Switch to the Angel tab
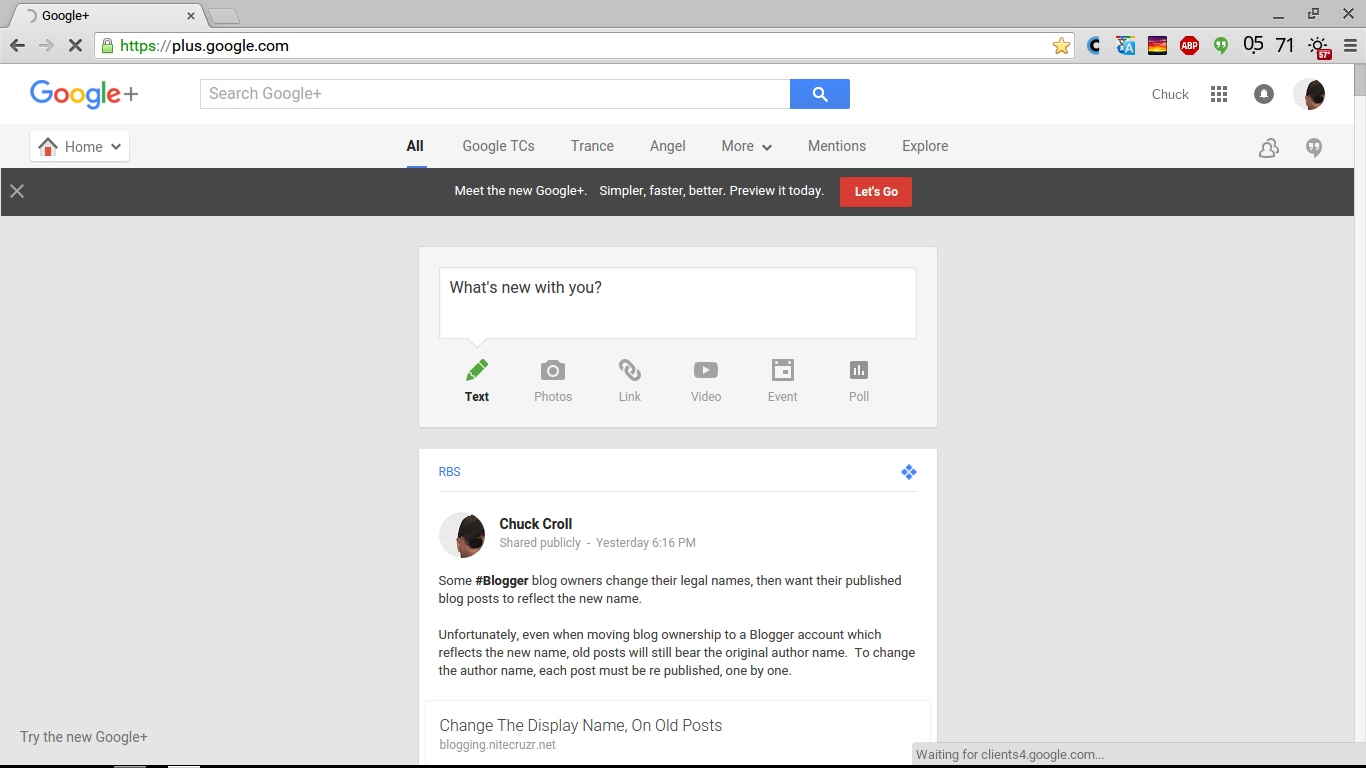Screen dimensions: 1366x768 (x=668, y=146)
